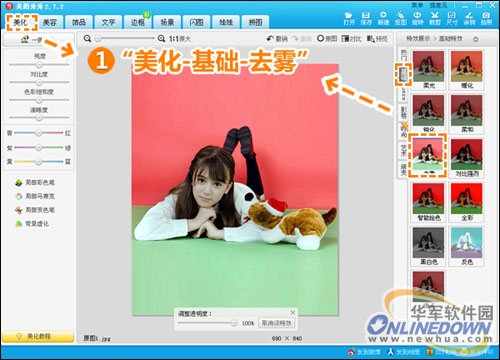Open the 菜单 menu in title bar
The width and height of the screenshot is (500, 360).
point(417,5)
